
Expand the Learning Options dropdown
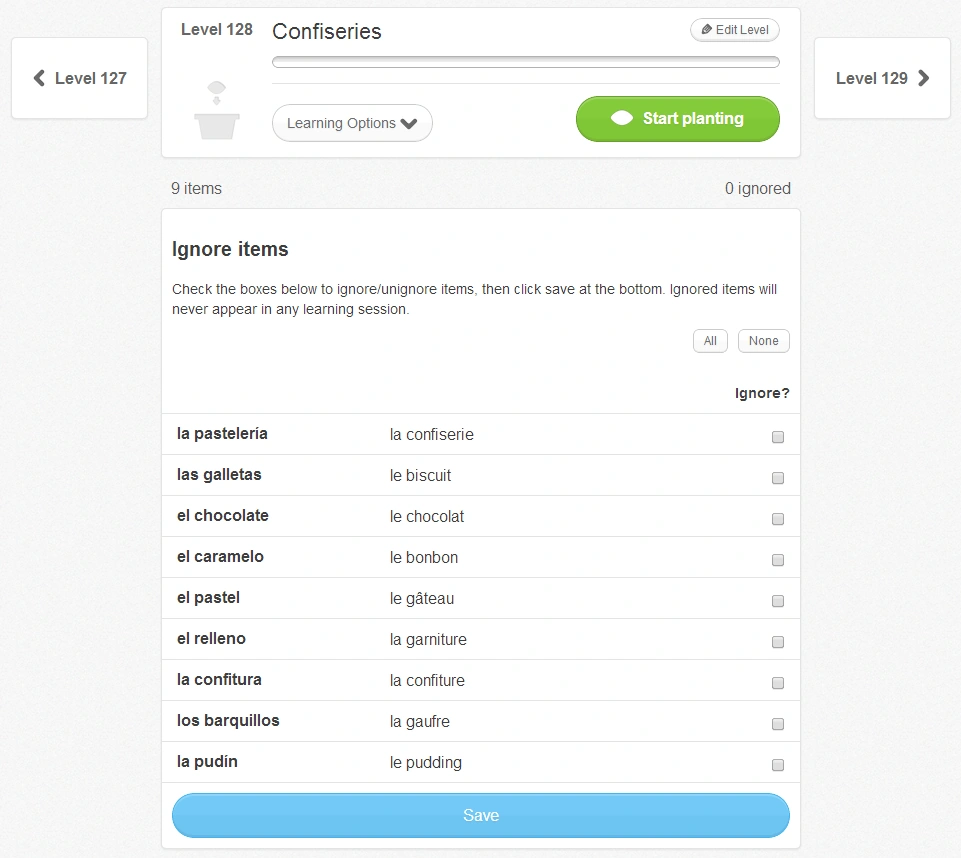coord(351,123)
